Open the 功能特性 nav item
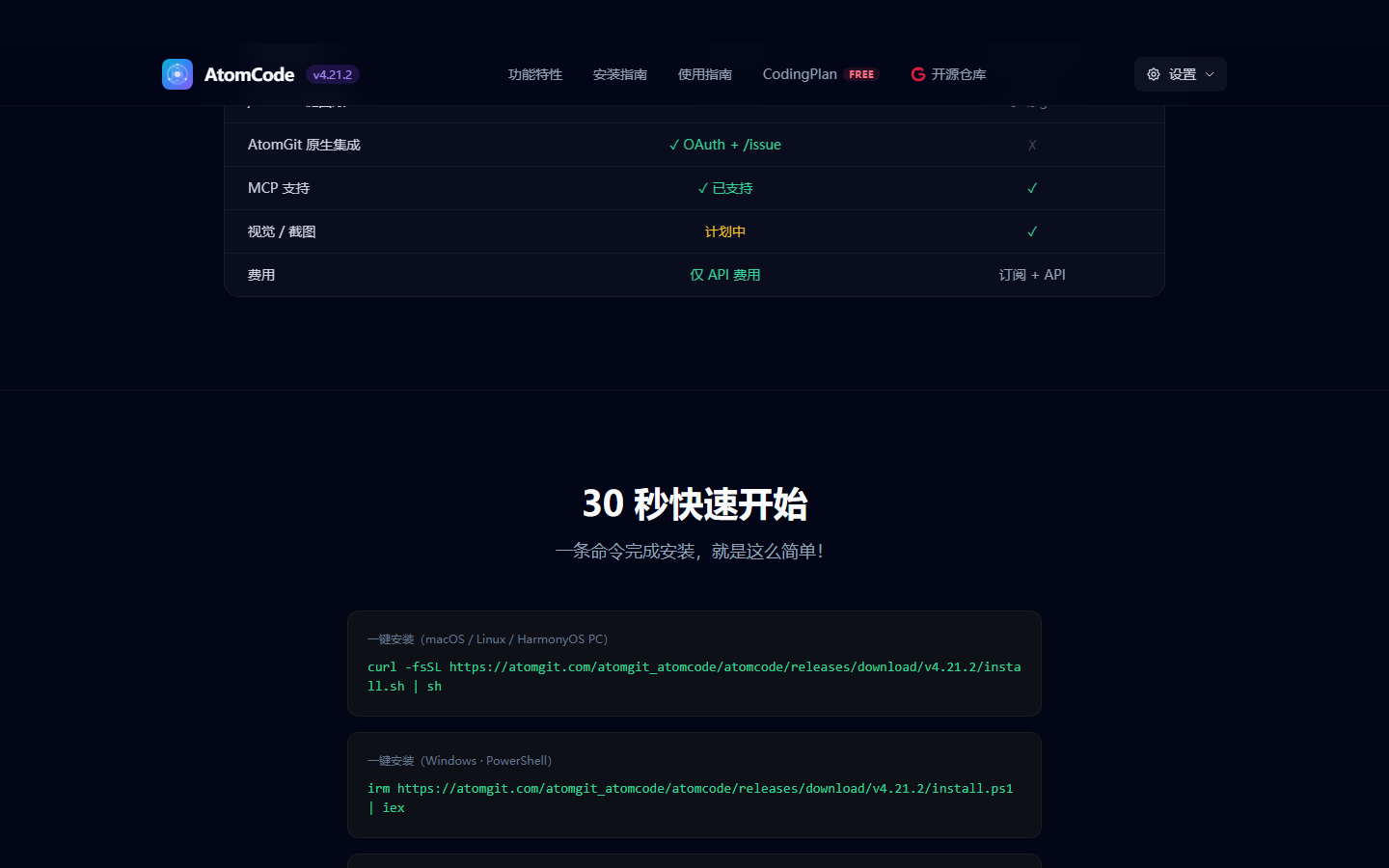The height and width of the screenshot is (868, 1389). (535, 74)
